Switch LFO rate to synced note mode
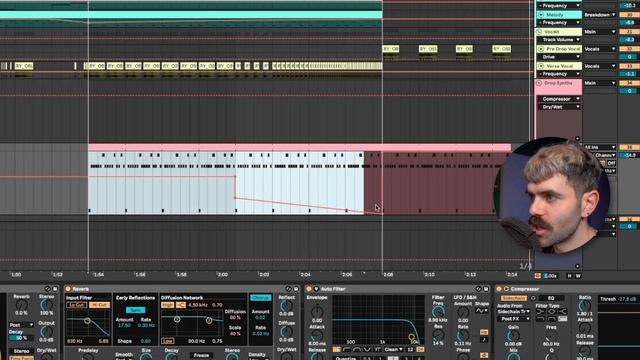This screenshot has height=360, width=640. pos(484,340)
